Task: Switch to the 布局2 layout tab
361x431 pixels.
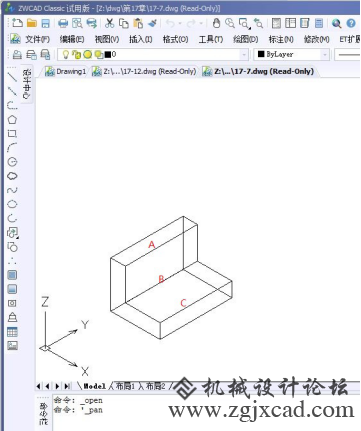Action: [156, 386]
